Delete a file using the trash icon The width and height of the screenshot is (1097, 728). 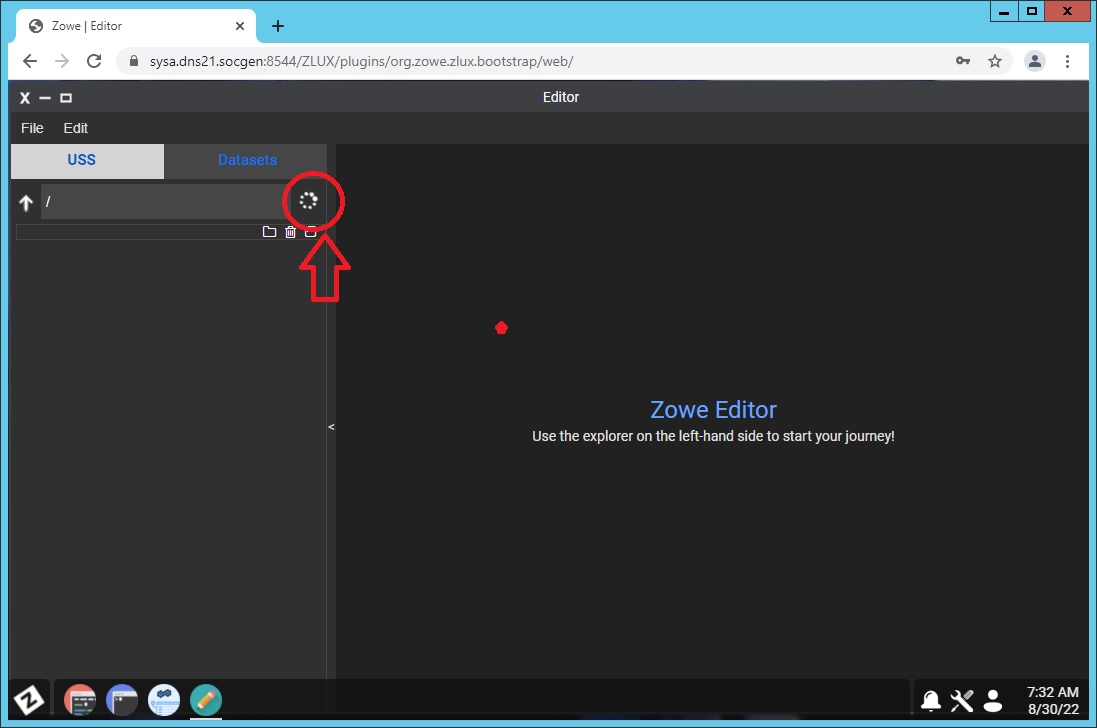tap(290, 231)
